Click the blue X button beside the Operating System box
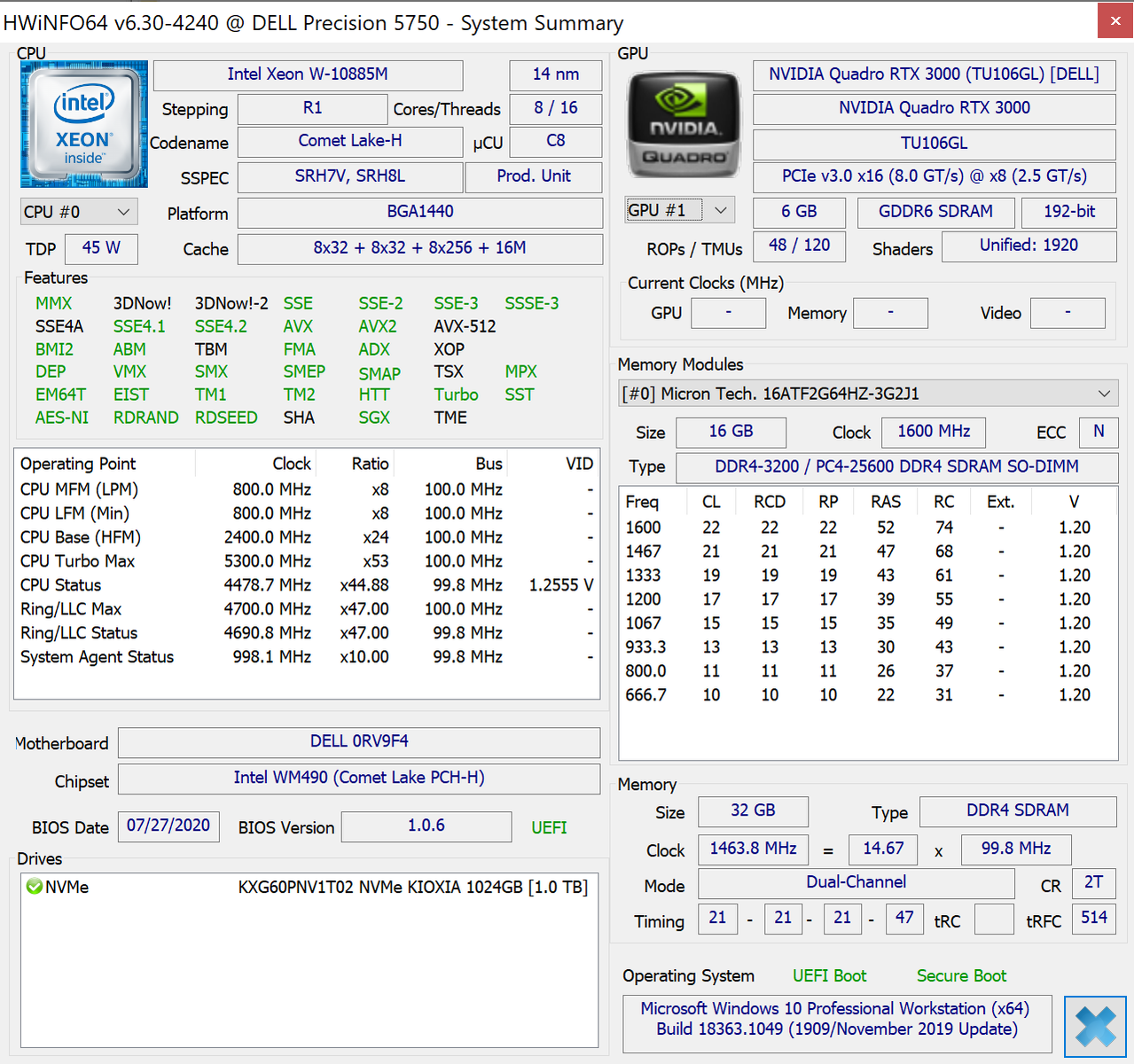This screenshot has width=1134, height=1064. pyautogui.click(x=1095, y=1027)
